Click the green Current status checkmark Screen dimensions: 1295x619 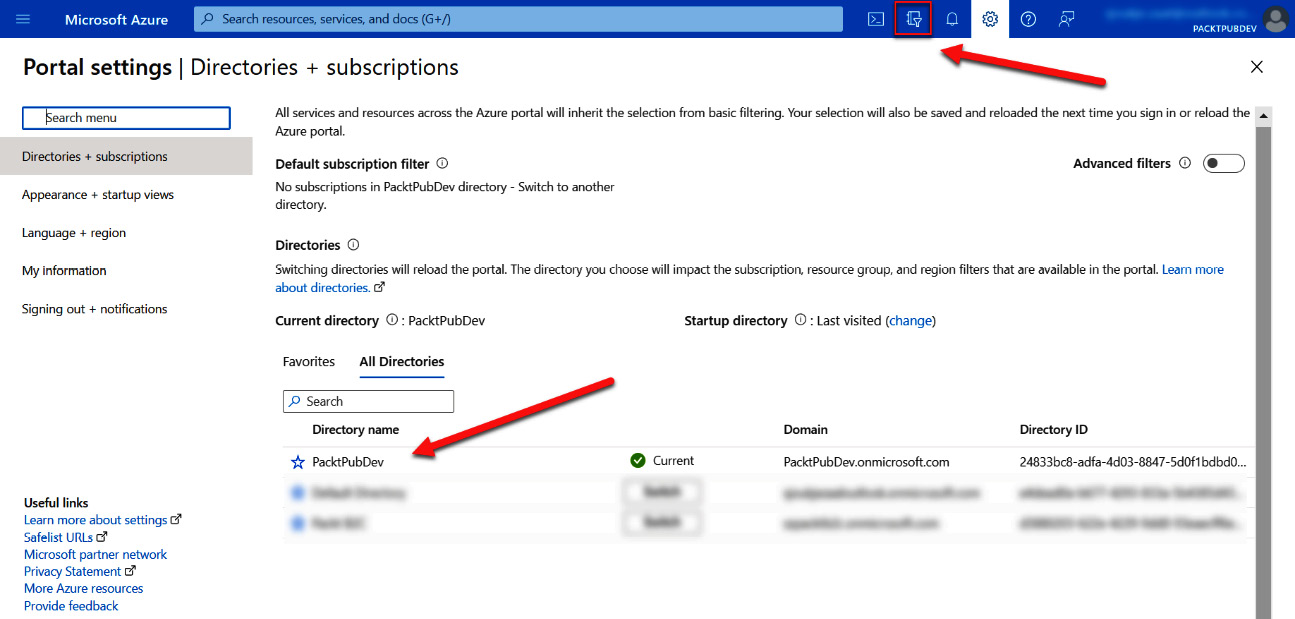pyautogui.click(x=638, y=461)
